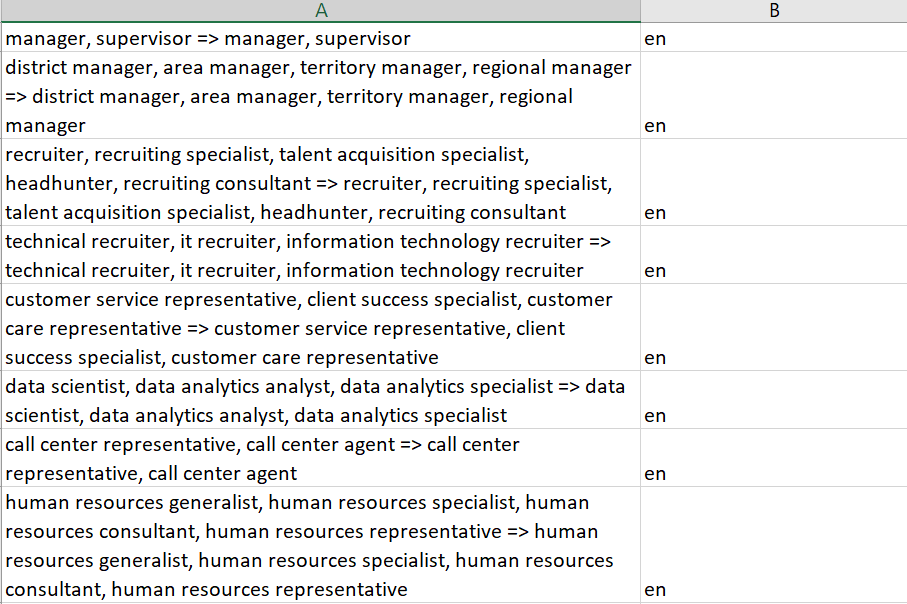
Task: Click 'en' cell beside data scientist row
Action: tap(774, 400)
